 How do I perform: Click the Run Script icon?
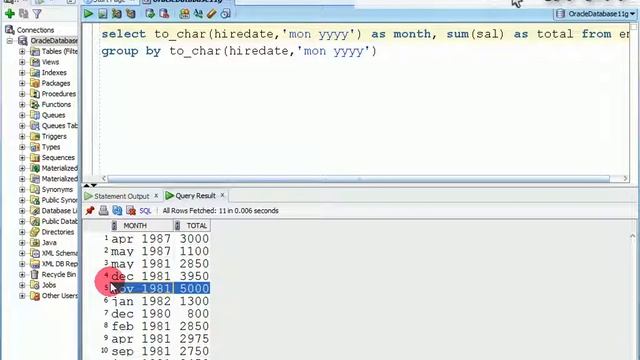(x=102, y=14)
